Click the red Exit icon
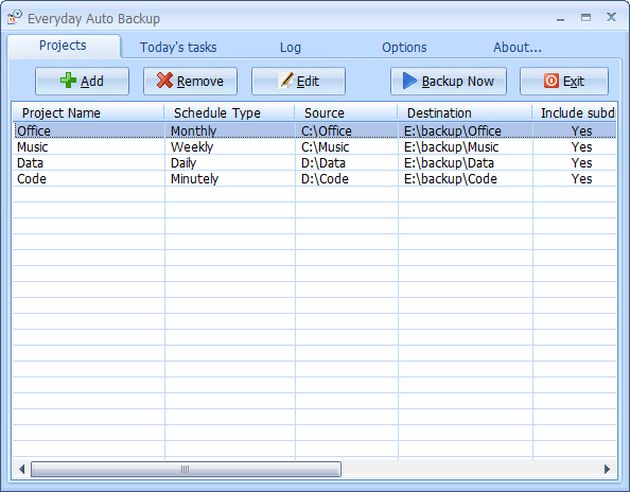Viewport: 630px width, 492px height. (551, 81)
